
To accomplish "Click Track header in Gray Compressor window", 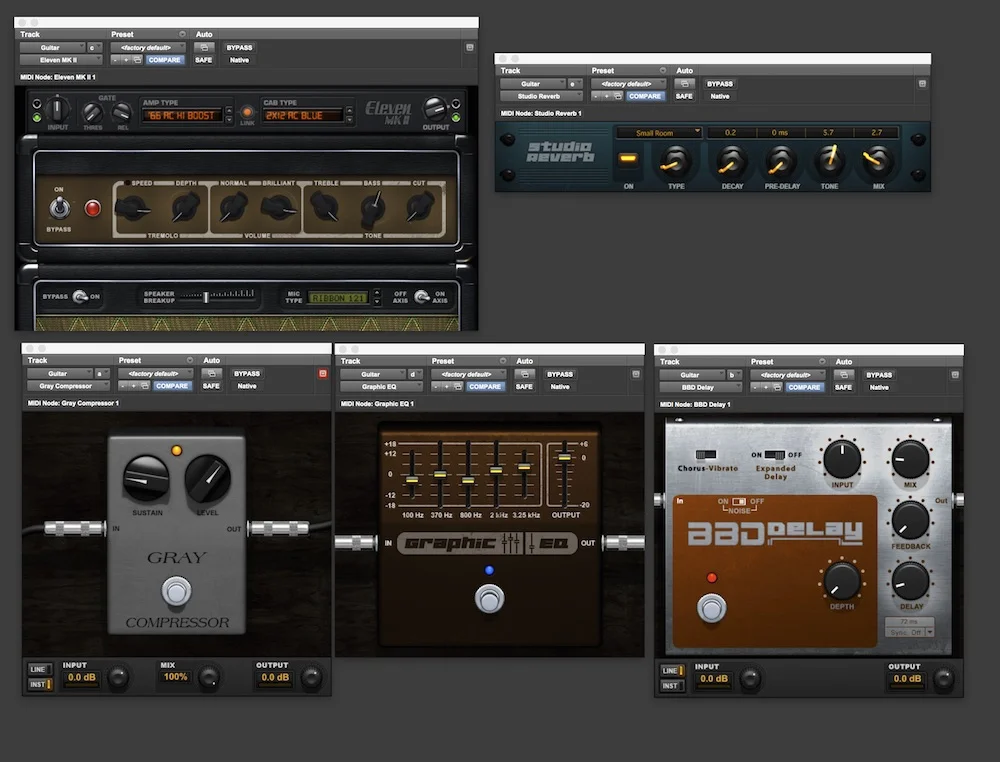I will (x=38, y=360).
